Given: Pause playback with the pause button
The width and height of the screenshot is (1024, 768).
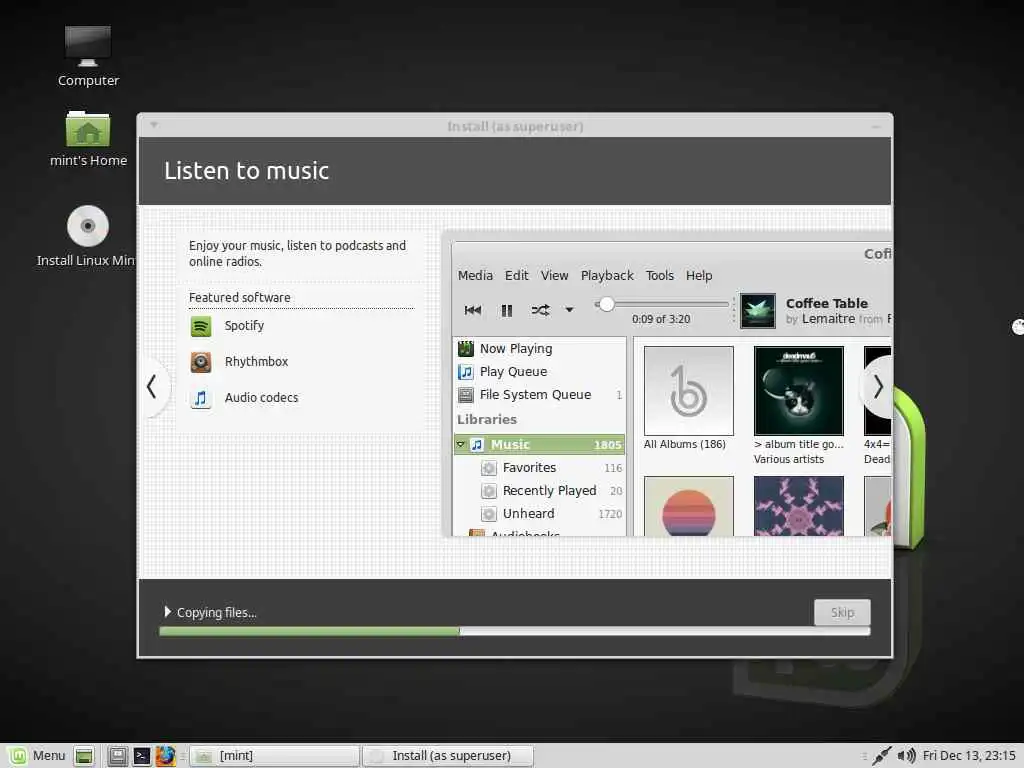Looking at the screenshot, I should (x=507, y=310).
